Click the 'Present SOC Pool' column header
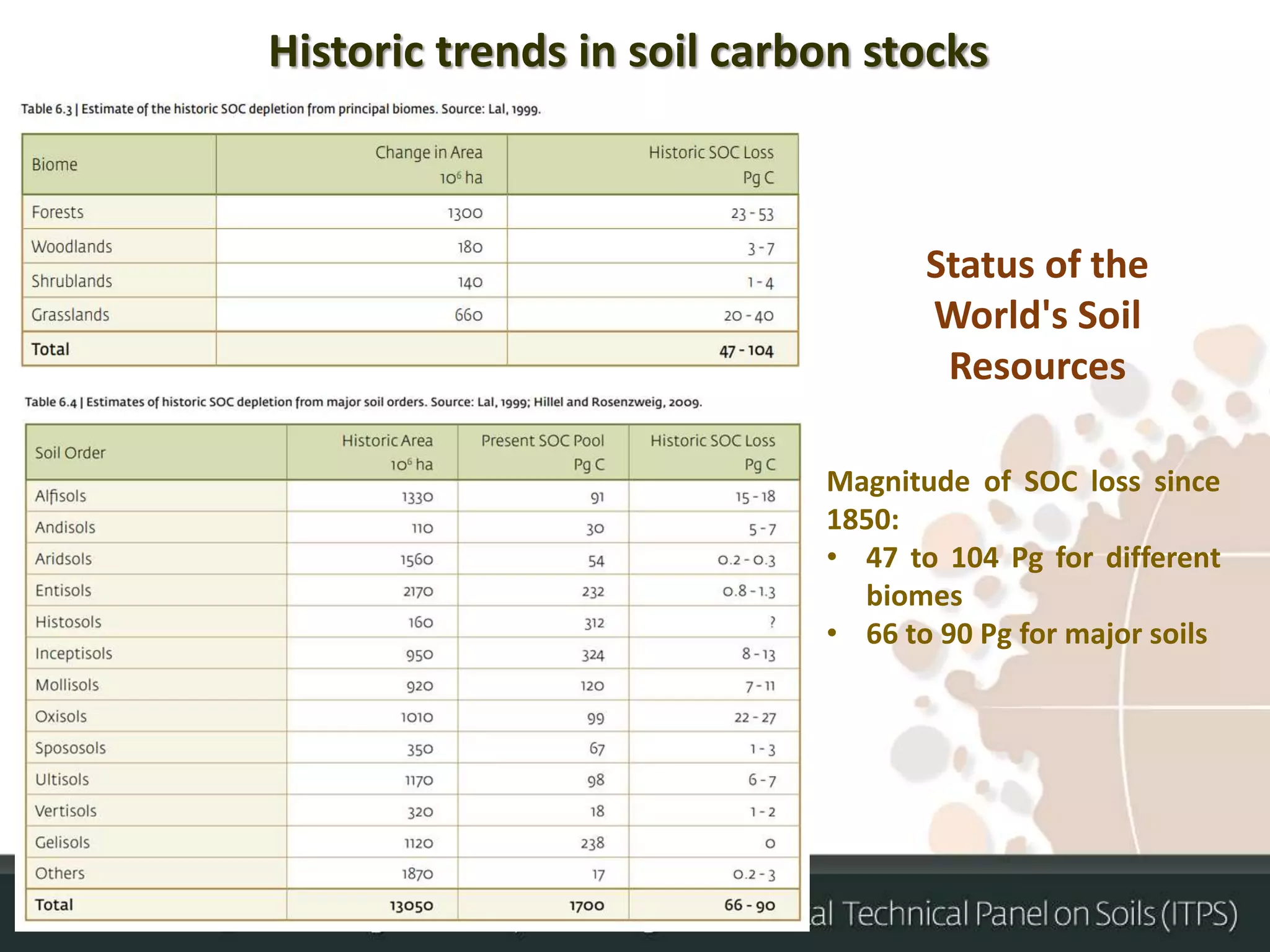Image resolution: width=1270 pixels, height=952 pixels. (x=542, y=441)
